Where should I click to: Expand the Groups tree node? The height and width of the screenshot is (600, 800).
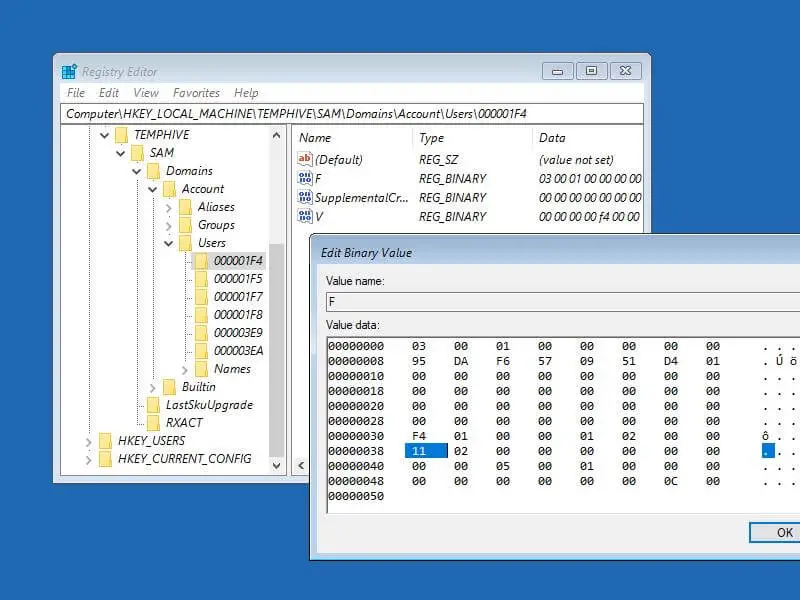[168, 226]
